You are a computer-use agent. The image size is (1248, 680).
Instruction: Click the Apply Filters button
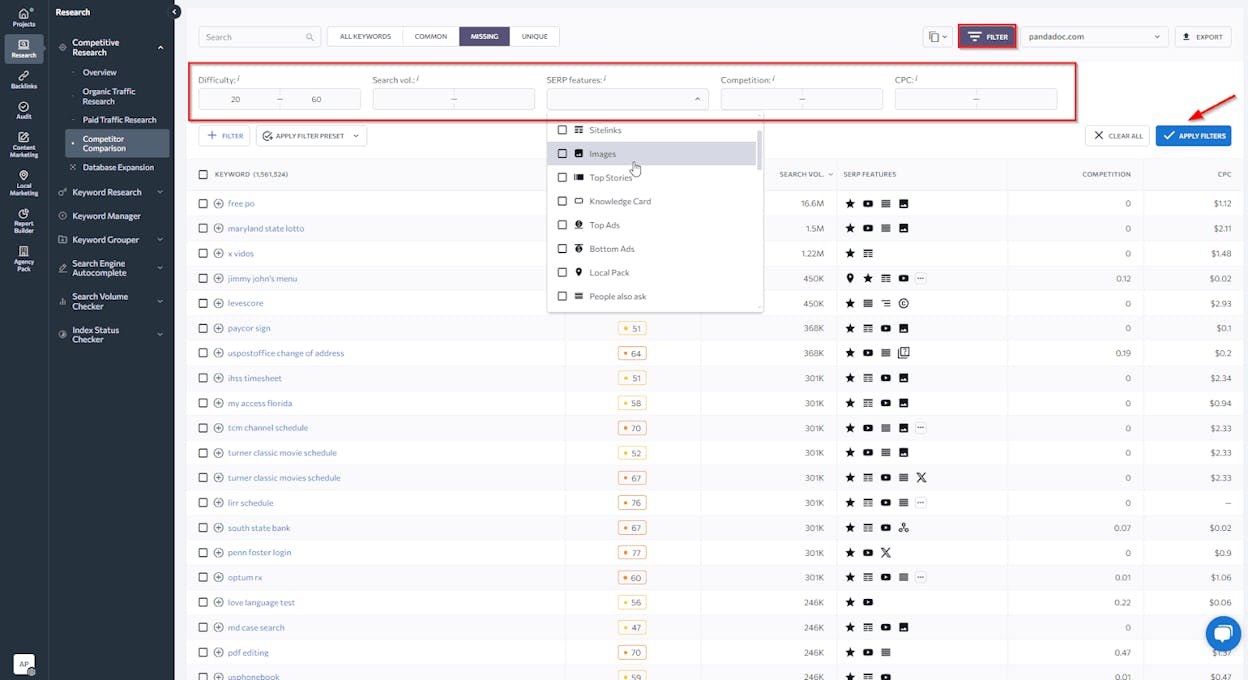(x=1193, y=136)
